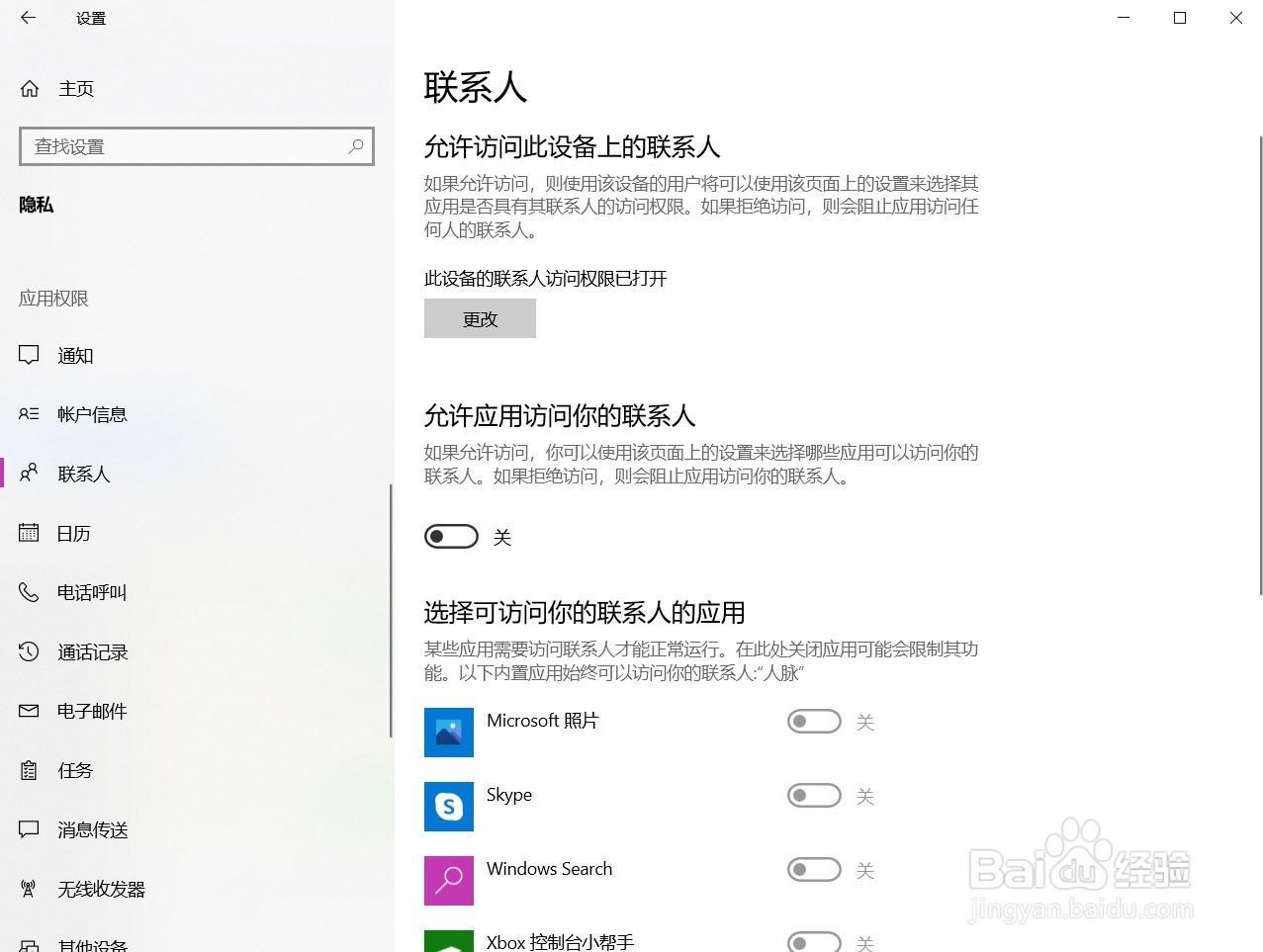The image size is (1263, 952).
Task: Toggle Microsoft 照片 contacts access
Action: point(814,722)
